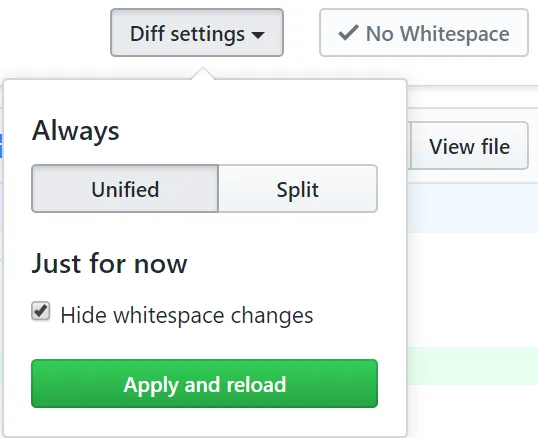Toggle whitespace hiding via its label text
The height and width of the screenshot is (438, 538).
coord(187,315)
